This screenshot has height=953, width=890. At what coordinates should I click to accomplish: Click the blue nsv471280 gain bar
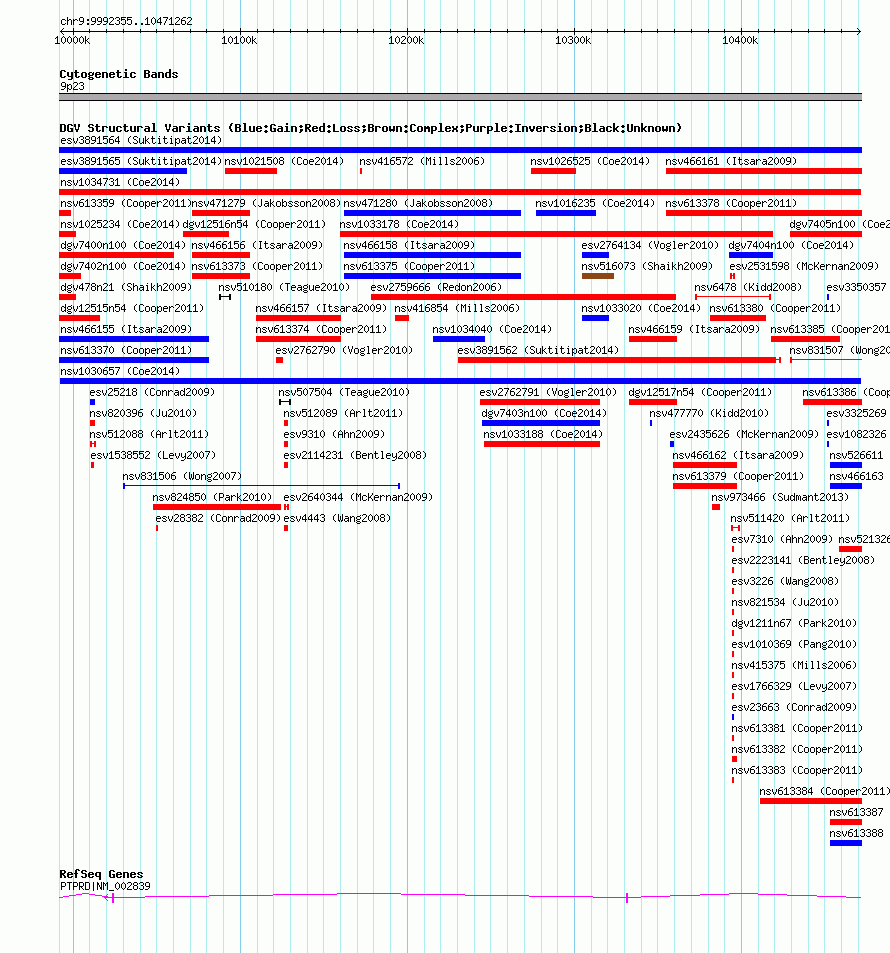[x=432, y=213]
